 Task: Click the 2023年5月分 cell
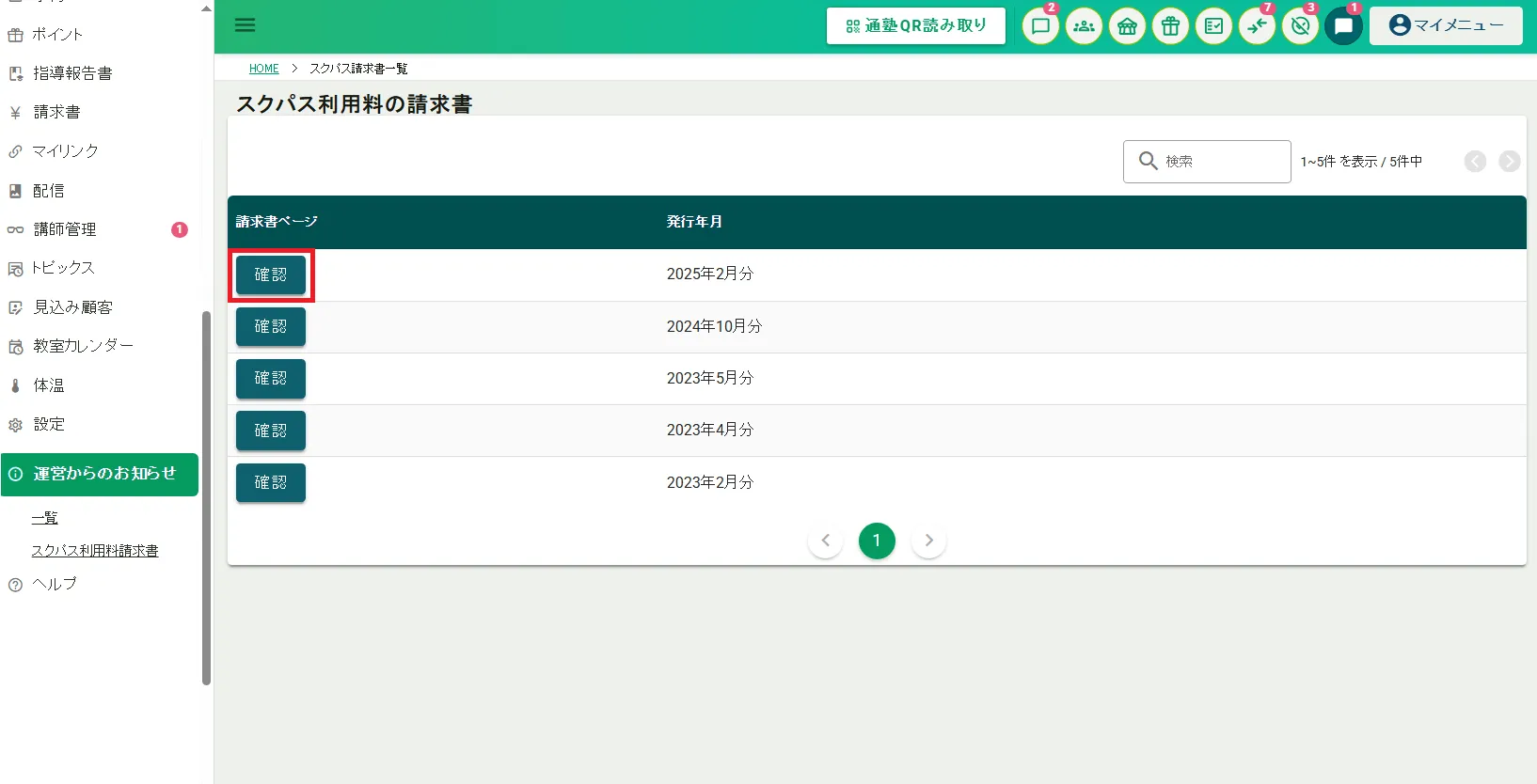tap(710, 378)
